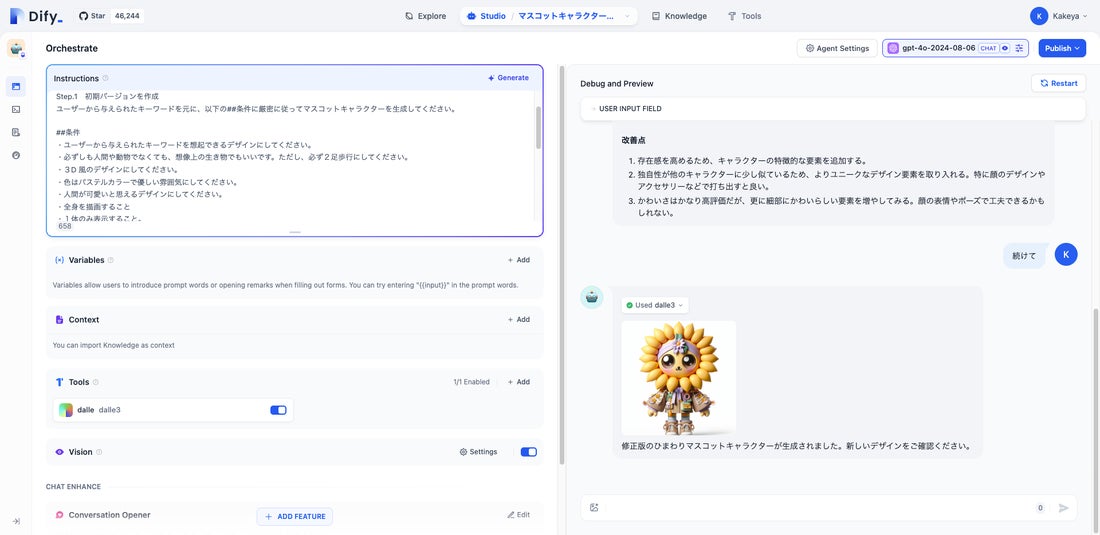Edit the Conversation Opener
This screenshot has width=1100, height=535.
518,515
